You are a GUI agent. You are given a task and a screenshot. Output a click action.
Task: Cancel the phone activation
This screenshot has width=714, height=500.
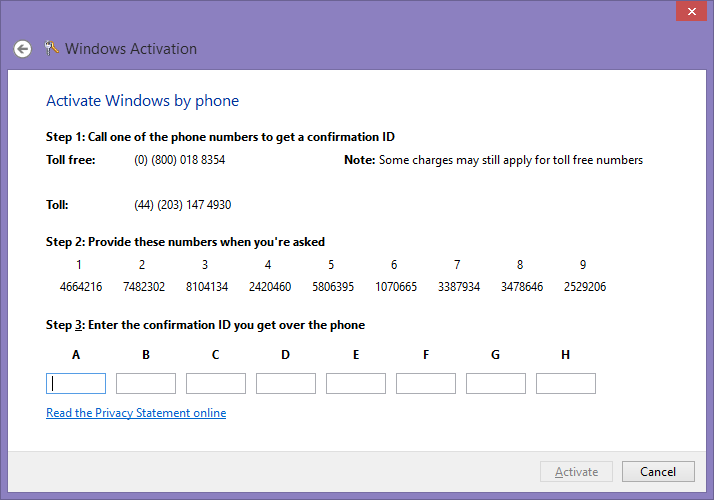(658, 472)
